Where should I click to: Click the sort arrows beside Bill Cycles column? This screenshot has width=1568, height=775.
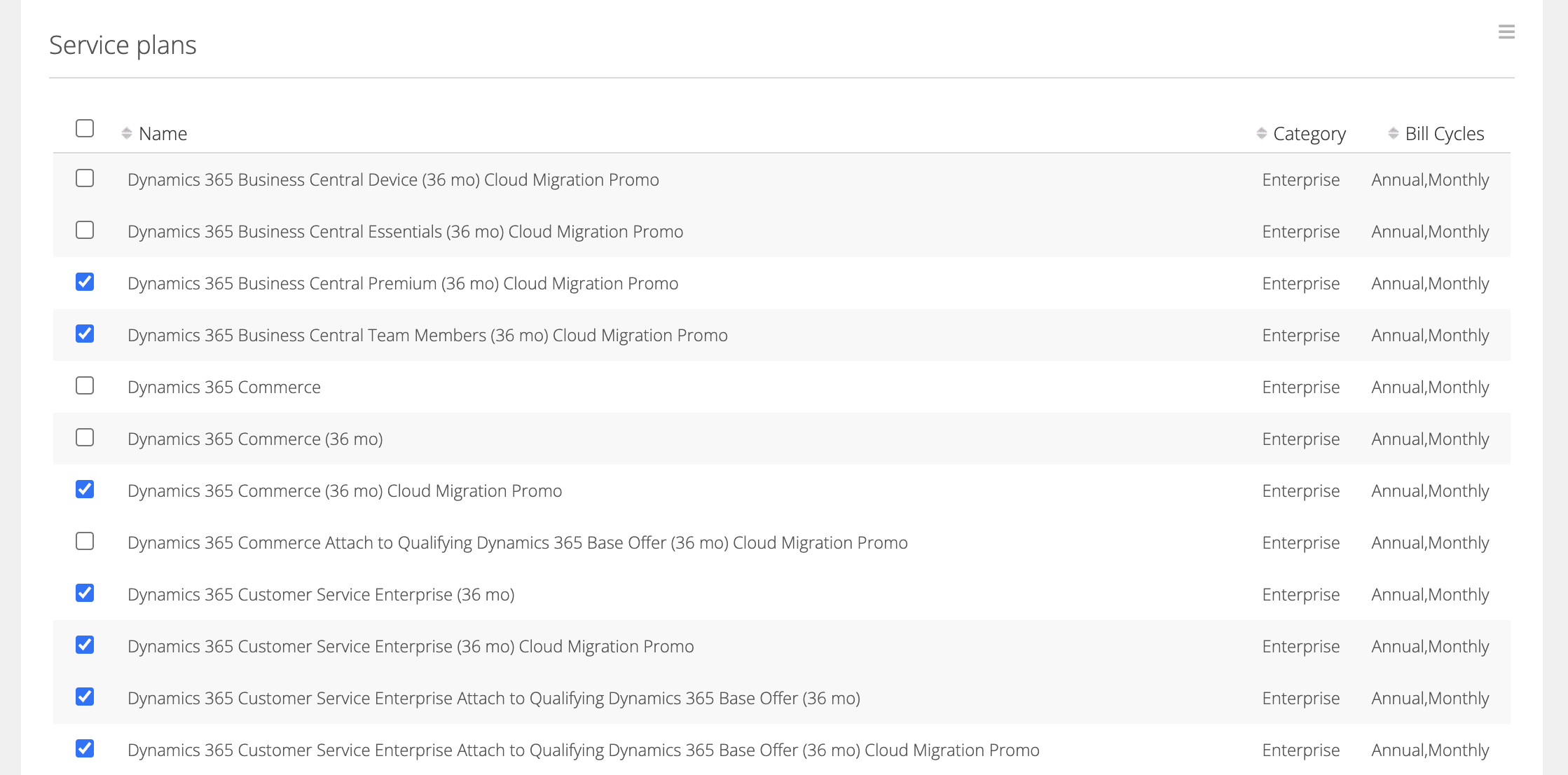[x=1393, y=133]
